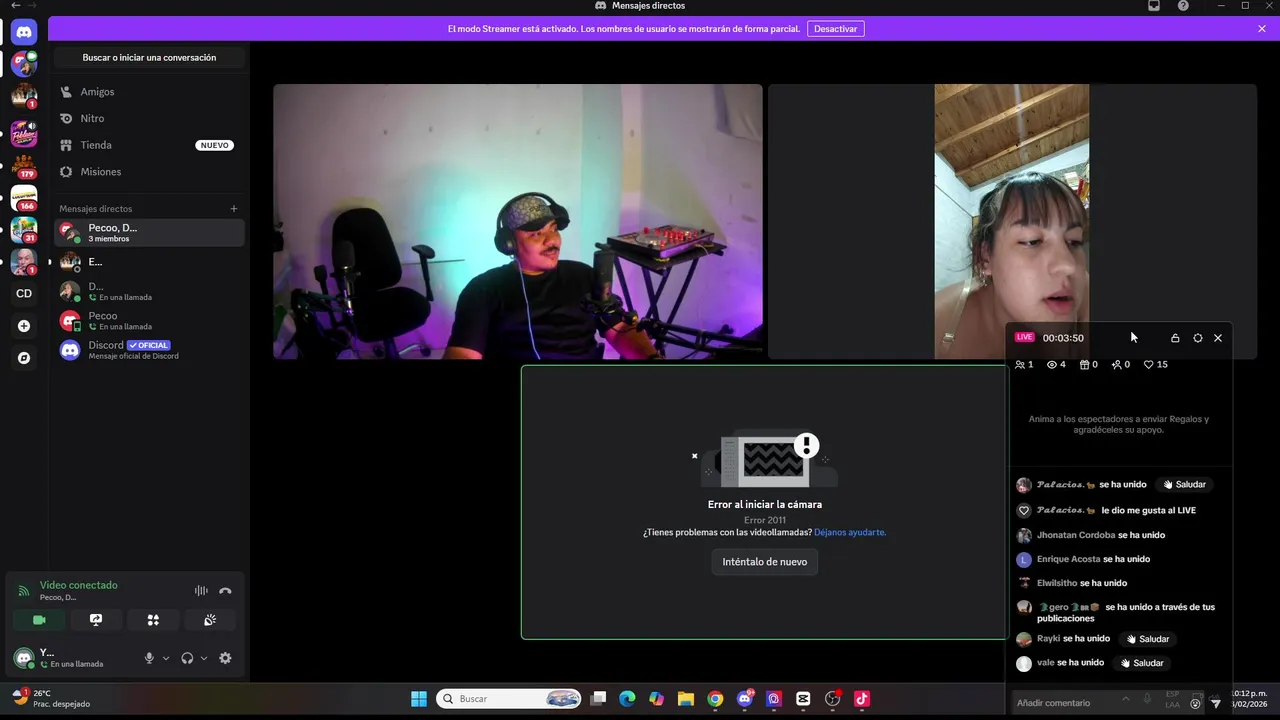Mute the microphone
This screenshot has height=720, width=1280.
point(149,658)
